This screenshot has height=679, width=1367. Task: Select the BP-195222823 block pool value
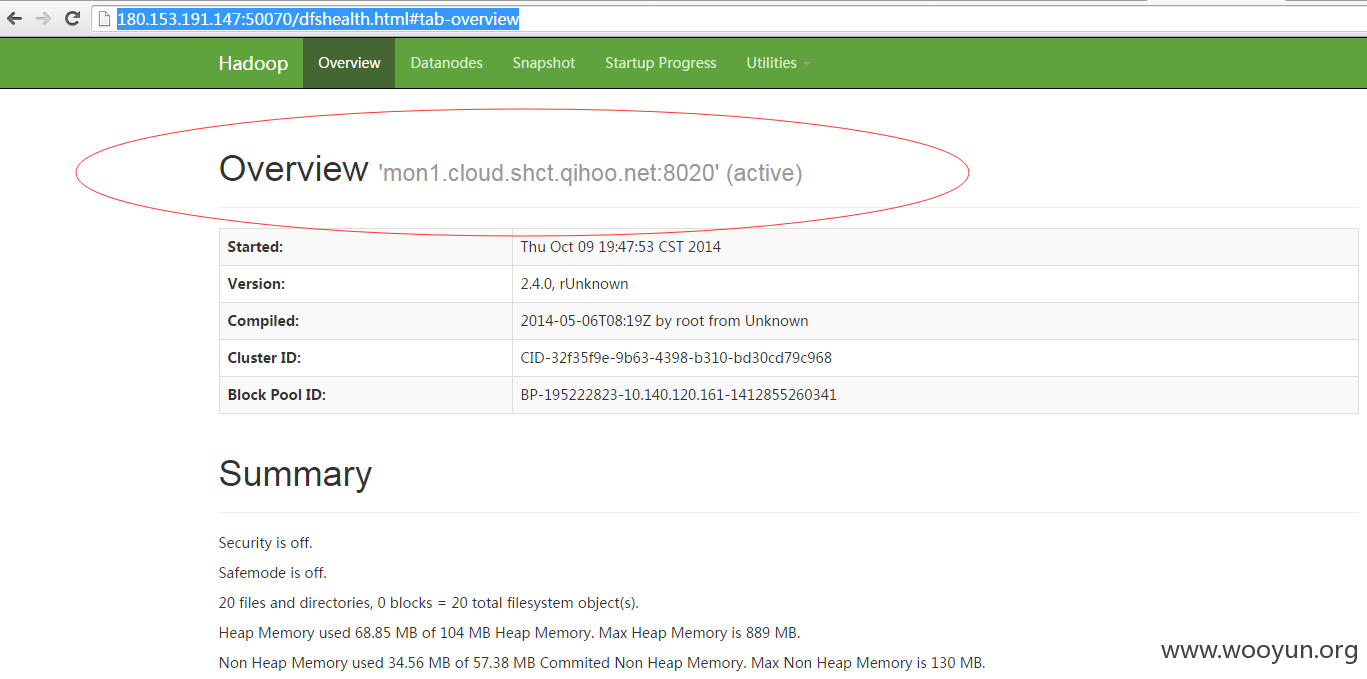pos(678,395)
